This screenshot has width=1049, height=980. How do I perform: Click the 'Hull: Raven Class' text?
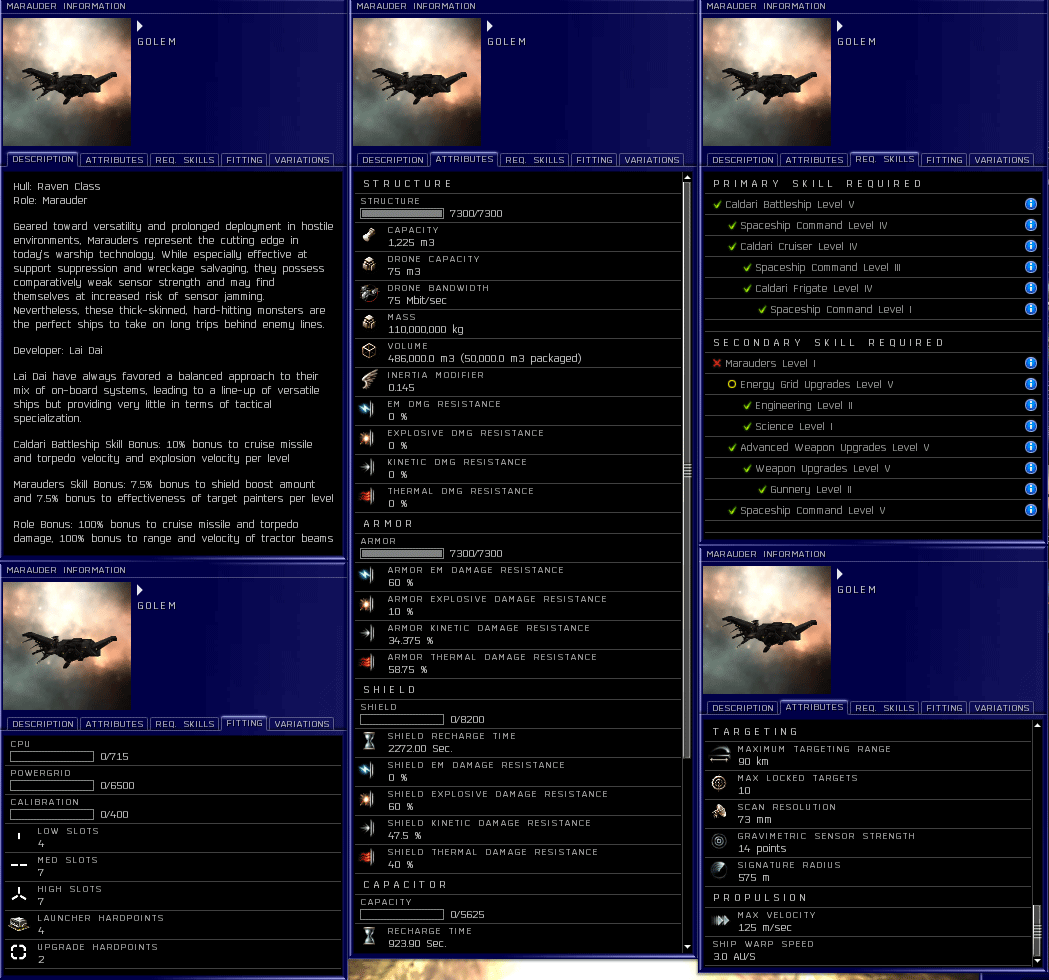click(x=57, y=187)
